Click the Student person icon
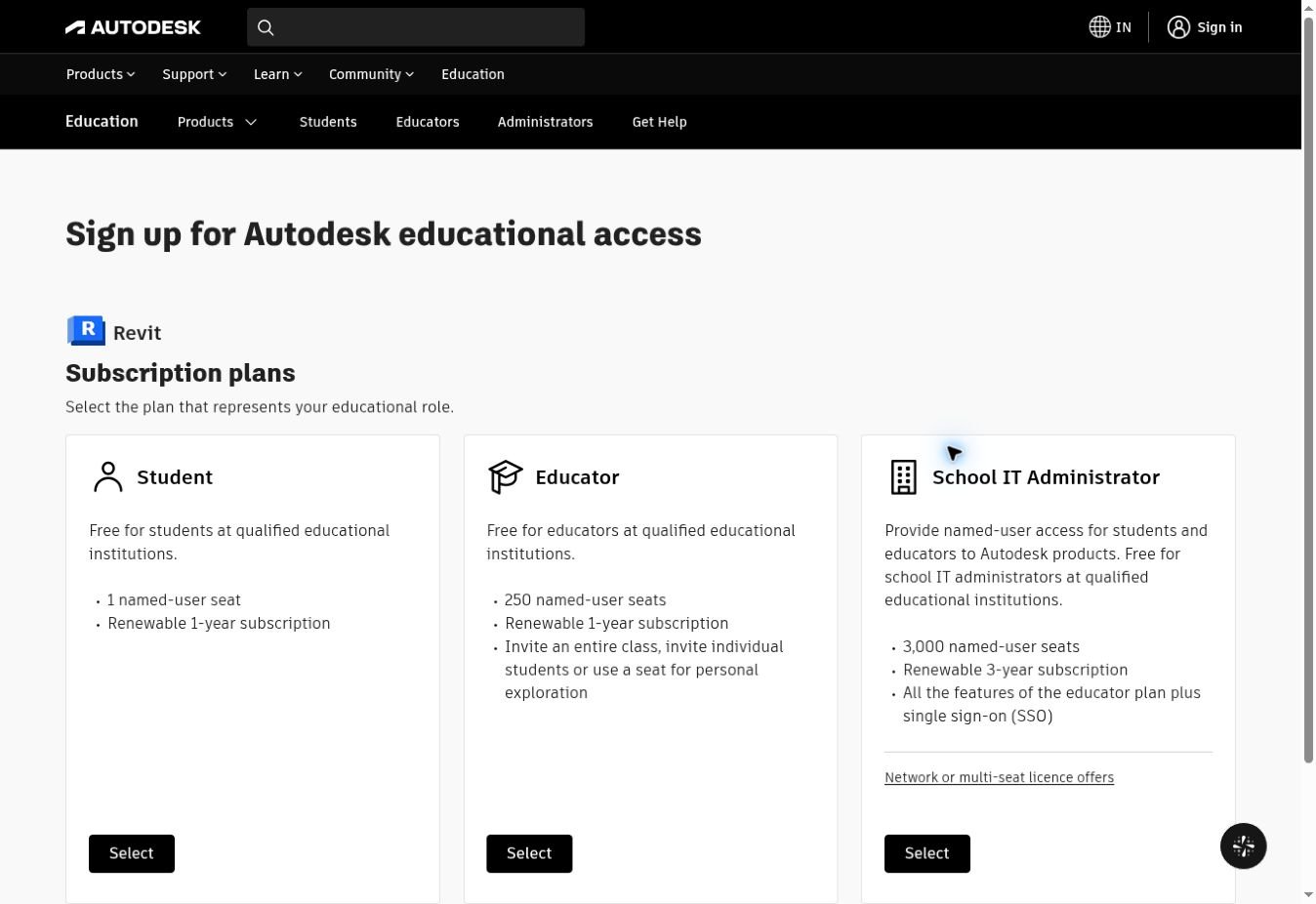 pyautogui.click(x=107, y=477)
